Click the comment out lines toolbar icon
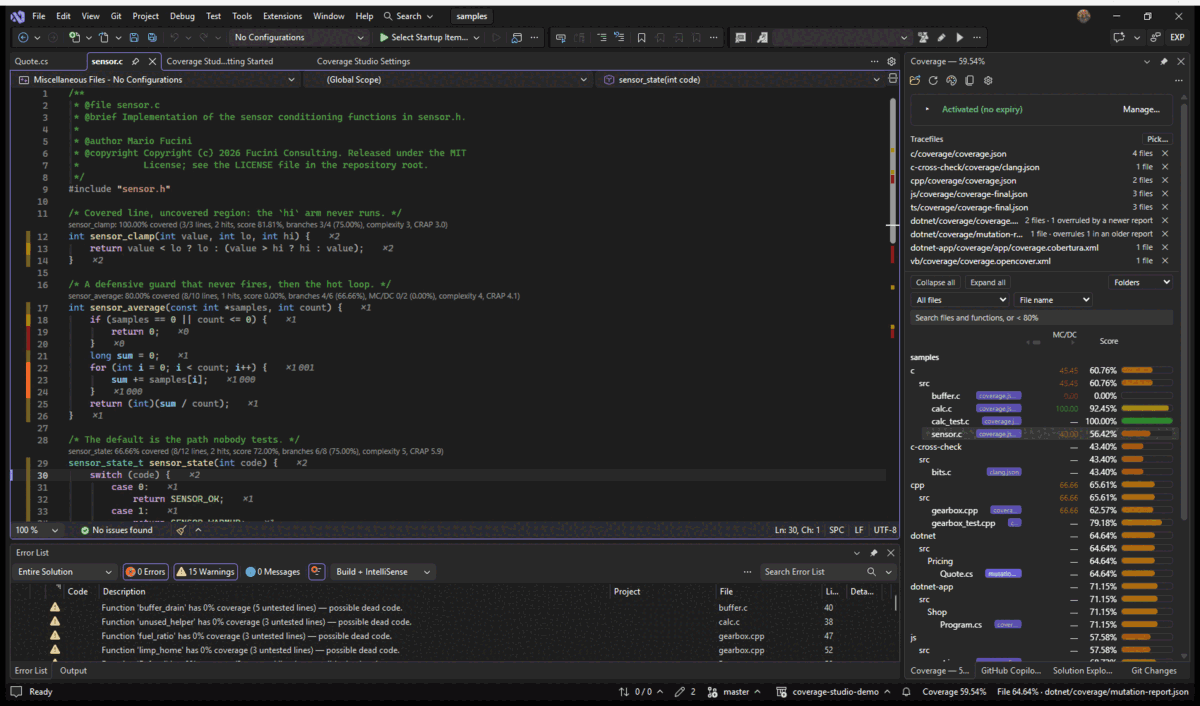The image size is (1200, 706). pyautogui.click(x=601, y=37)
